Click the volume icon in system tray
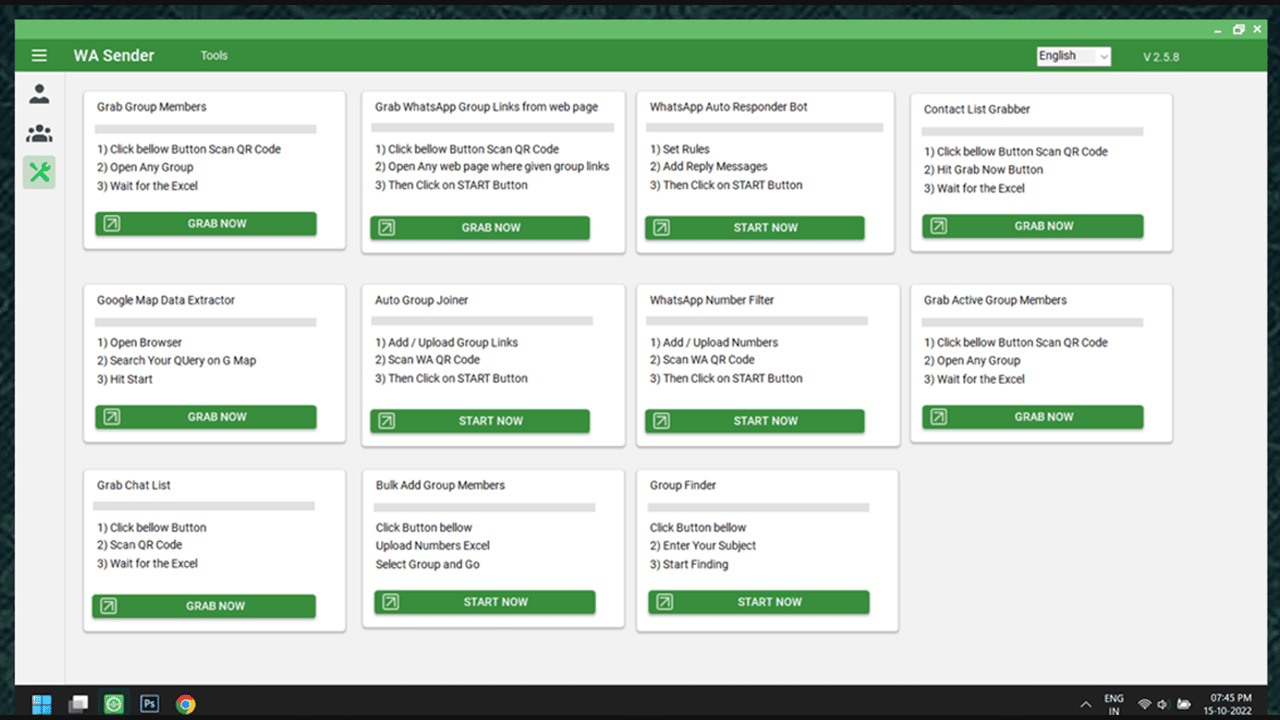The width and height of the screenshot is (1280, 720). (x=1164, y=704)
